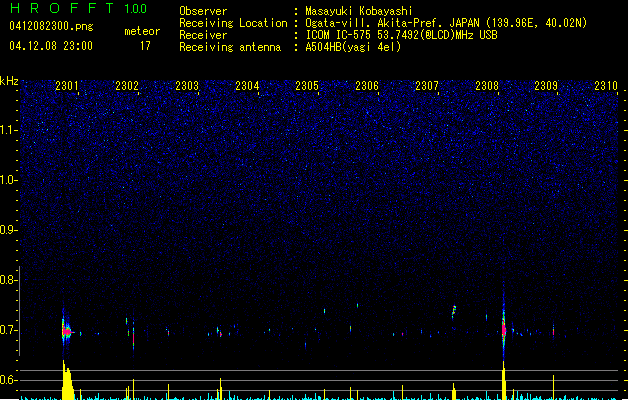Select the ICOM IC-575 receiver description
This screenshot has height=400, width=629.
coord(401,35)
